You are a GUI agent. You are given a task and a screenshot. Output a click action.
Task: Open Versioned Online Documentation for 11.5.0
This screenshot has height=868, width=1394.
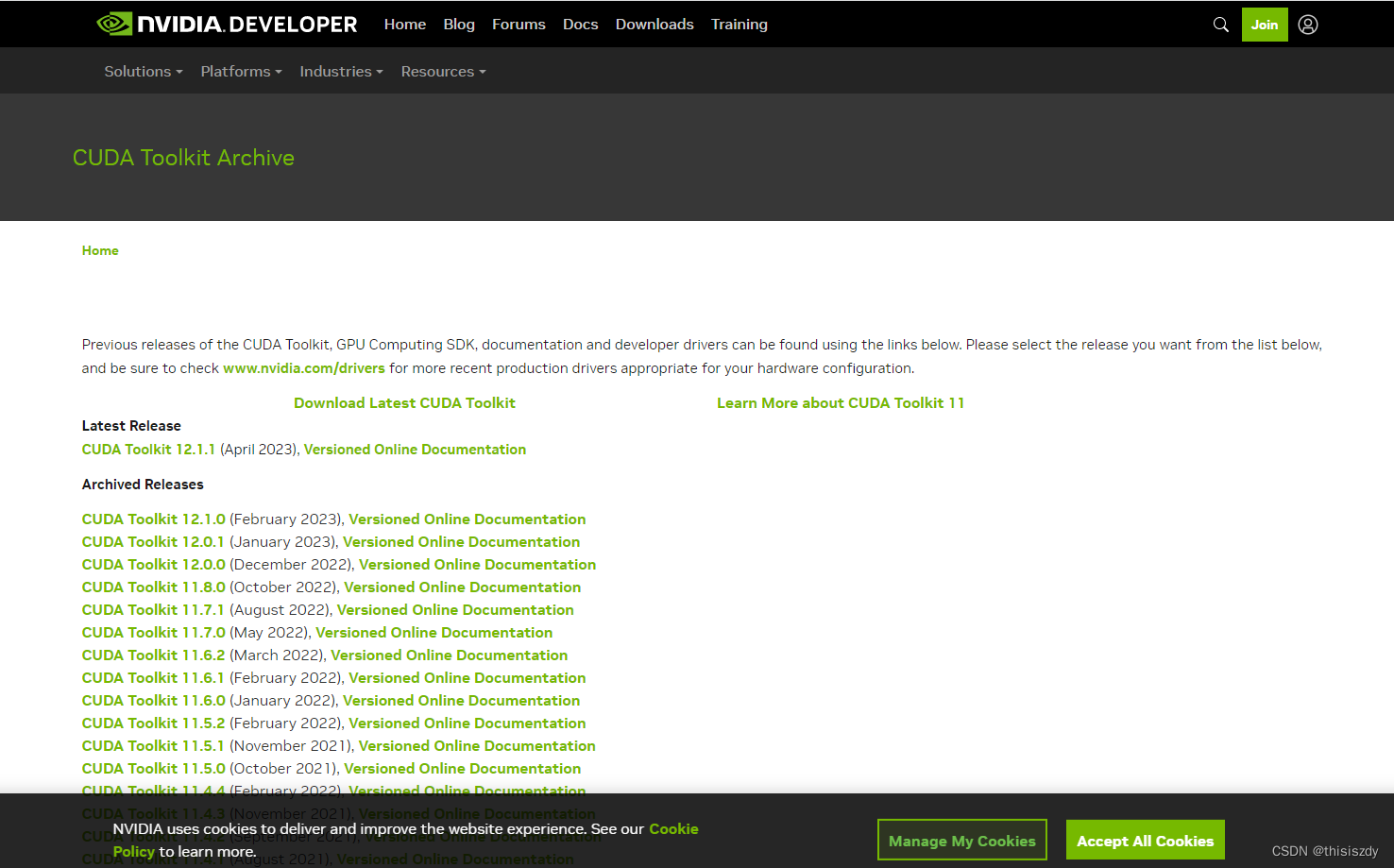click(462, 769)
